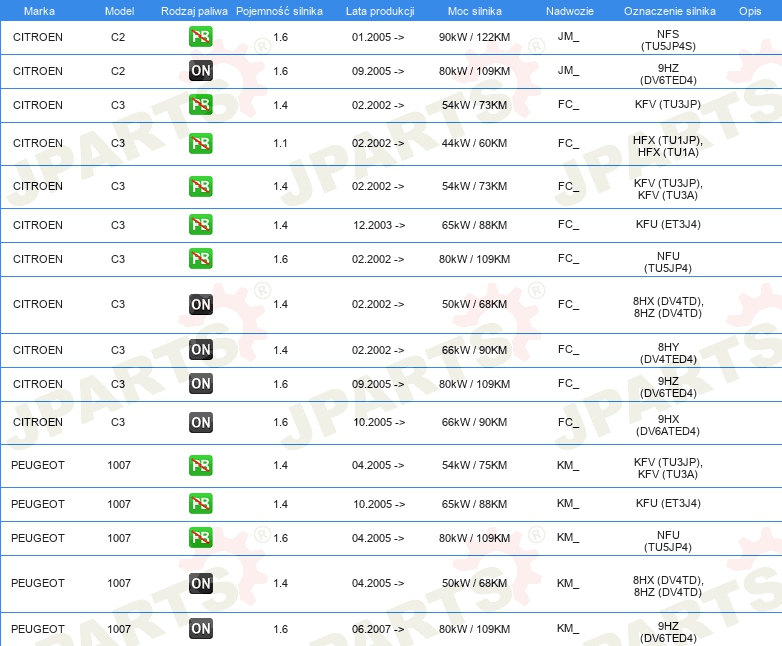Click the Pojemność silnika column header
Viewport: 782px width, 646px height.
279,11
